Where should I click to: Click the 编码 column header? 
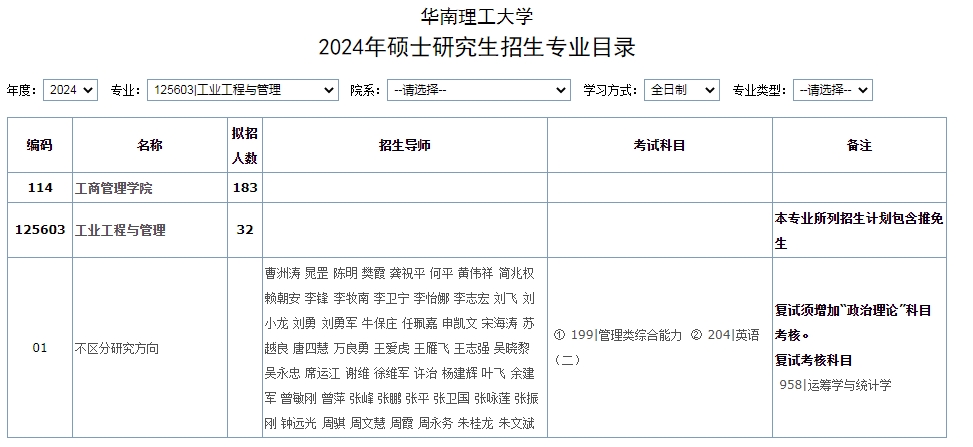[40, 146]
